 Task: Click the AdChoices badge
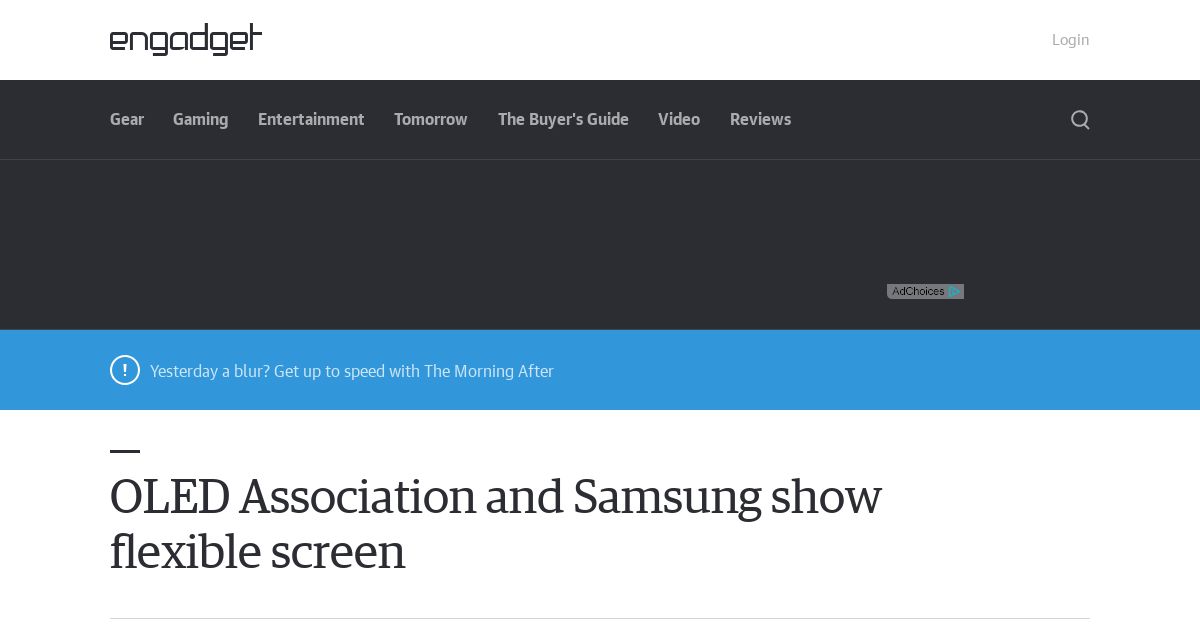(x=925, y=292)
